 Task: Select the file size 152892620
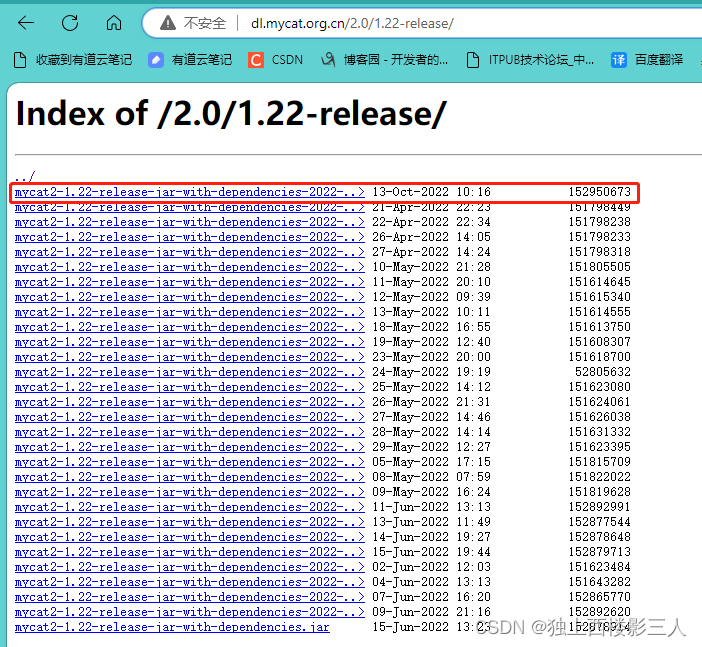pos(599,612)
